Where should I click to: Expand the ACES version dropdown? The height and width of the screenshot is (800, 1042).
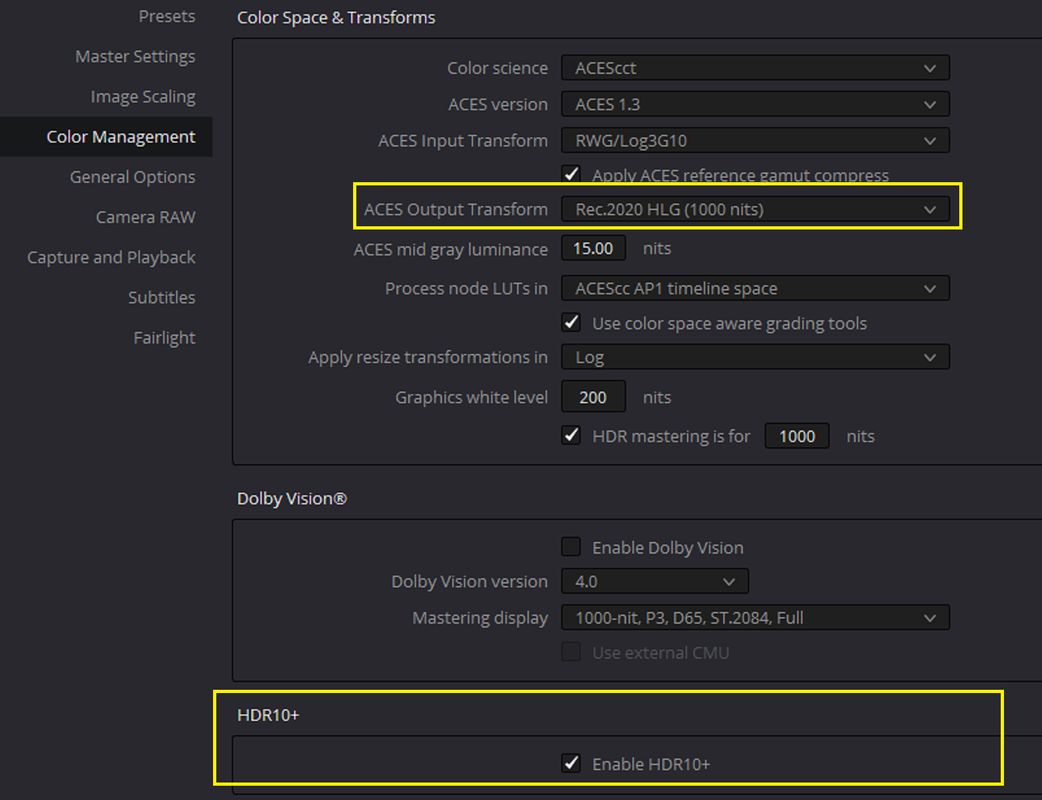755,104
